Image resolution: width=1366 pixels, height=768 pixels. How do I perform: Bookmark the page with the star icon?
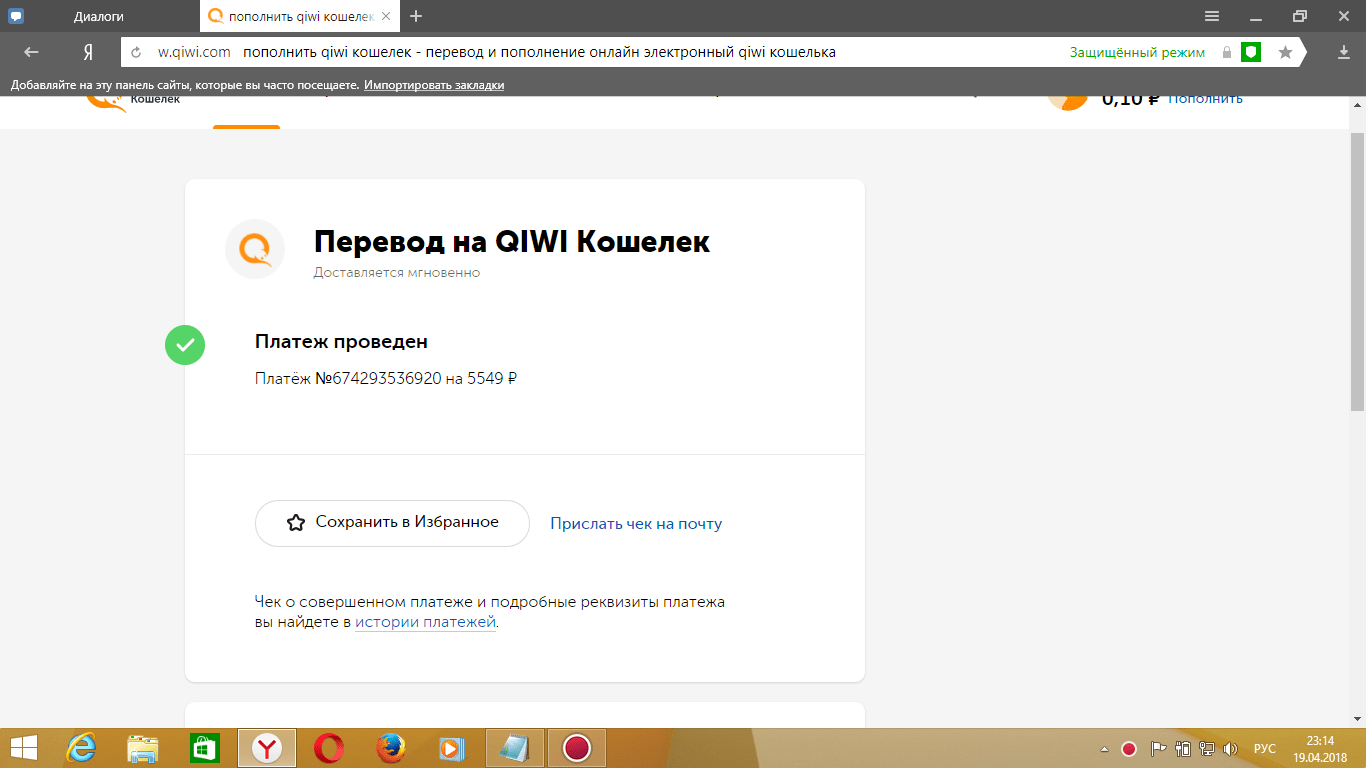click(x=1285, y=52)
